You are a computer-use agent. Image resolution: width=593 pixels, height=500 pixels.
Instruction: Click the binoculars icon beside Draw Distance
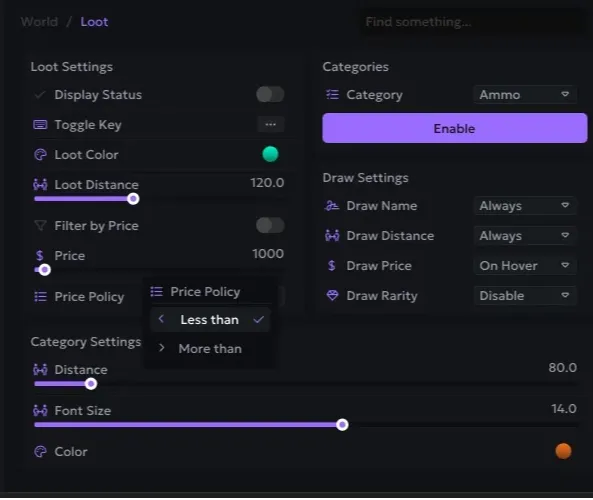[332, 236]
